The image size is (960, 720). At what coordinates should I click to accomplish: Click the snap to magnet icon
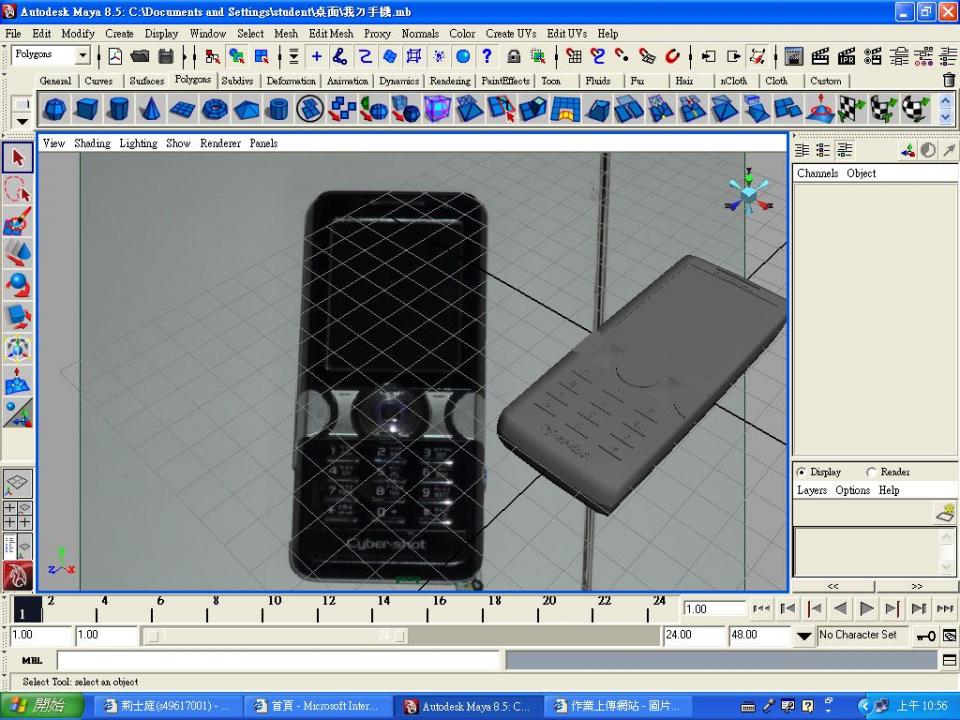tap(672, 57)
